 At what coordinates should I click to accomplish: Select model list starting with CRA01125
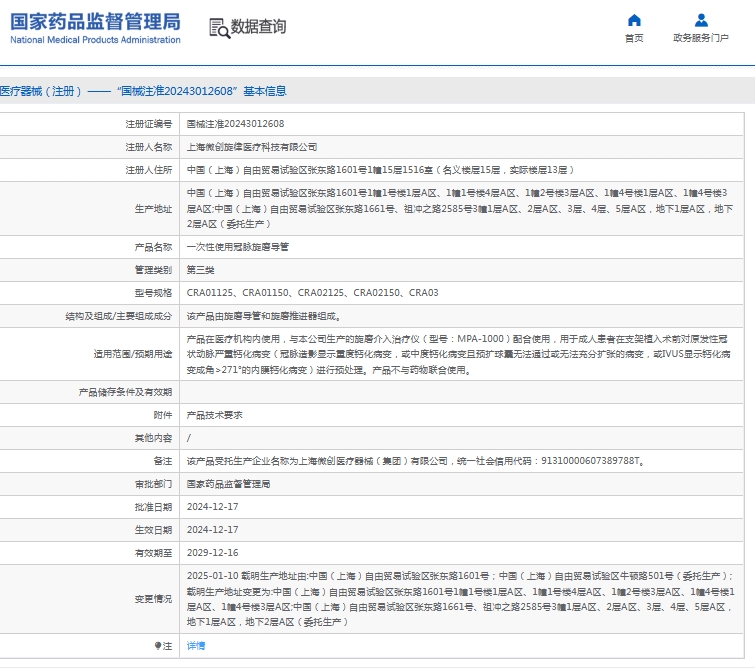(312, 293)
